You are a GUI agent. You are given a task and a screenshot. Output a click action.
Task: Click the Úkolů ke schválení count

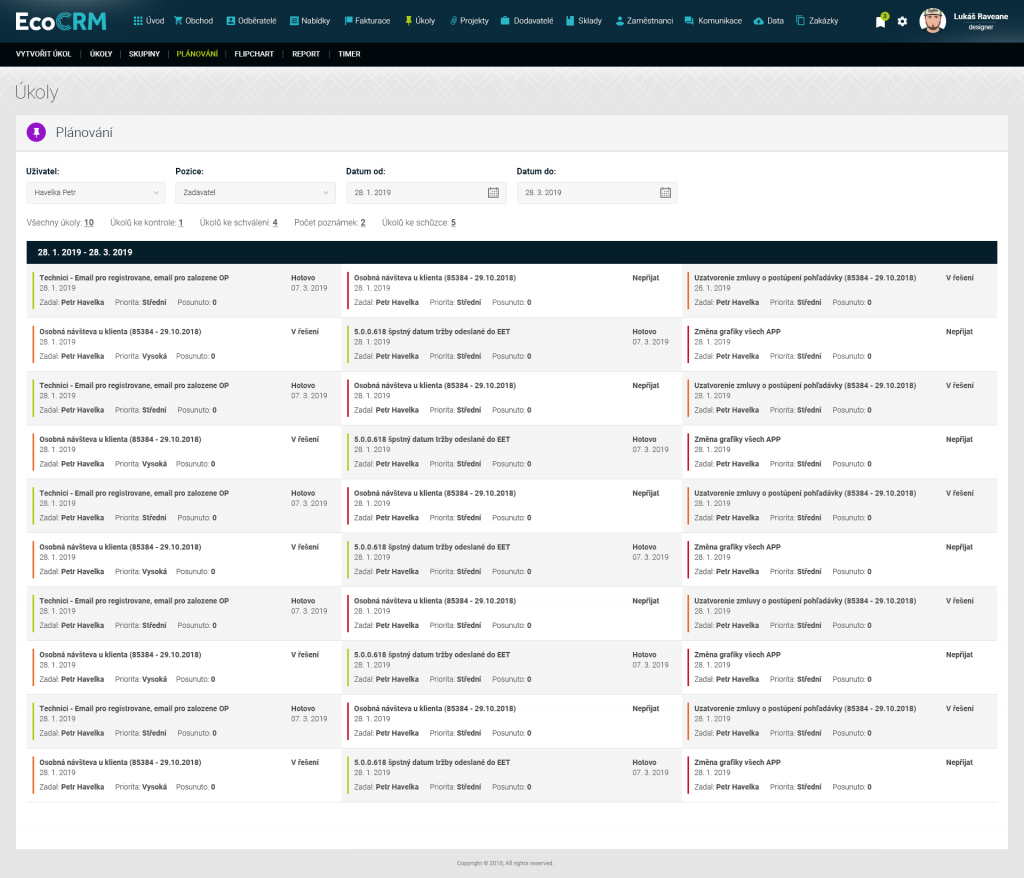[x=275, y=223]
